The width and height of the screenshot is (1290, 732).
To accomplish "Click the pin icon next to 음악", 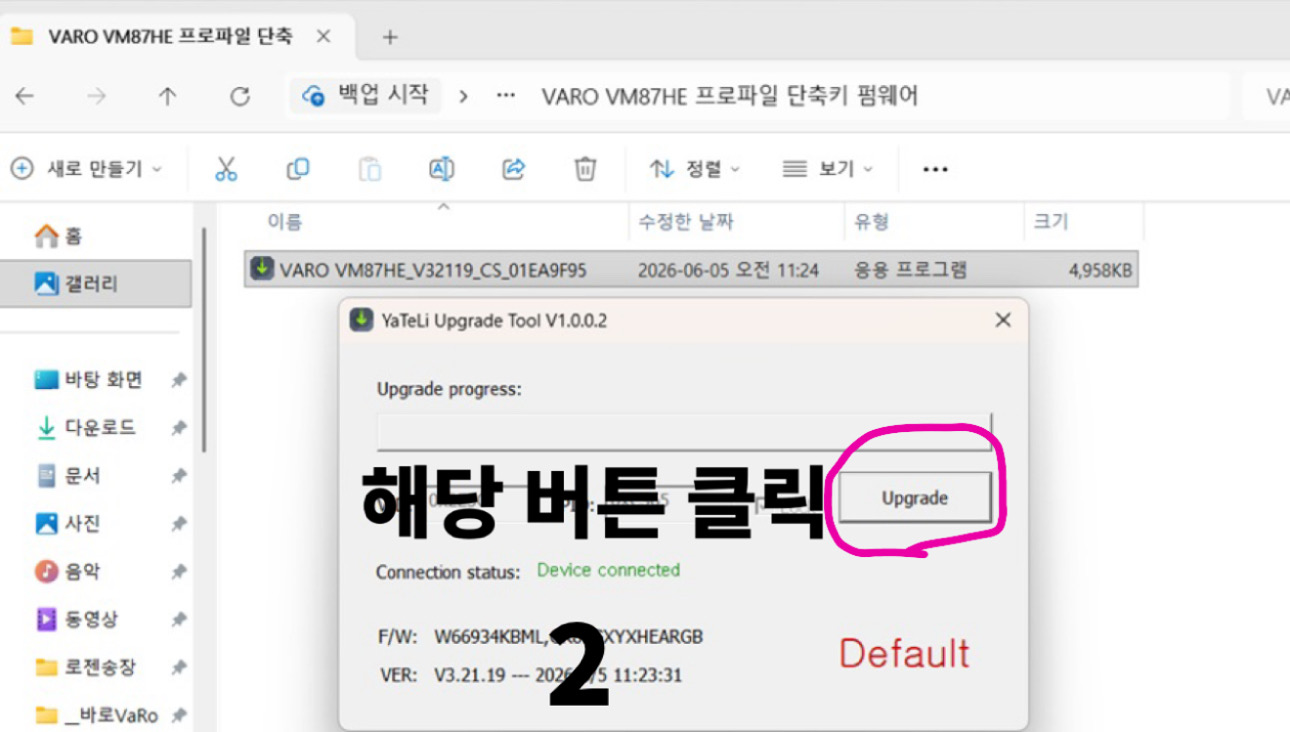I will coord(179,572).
